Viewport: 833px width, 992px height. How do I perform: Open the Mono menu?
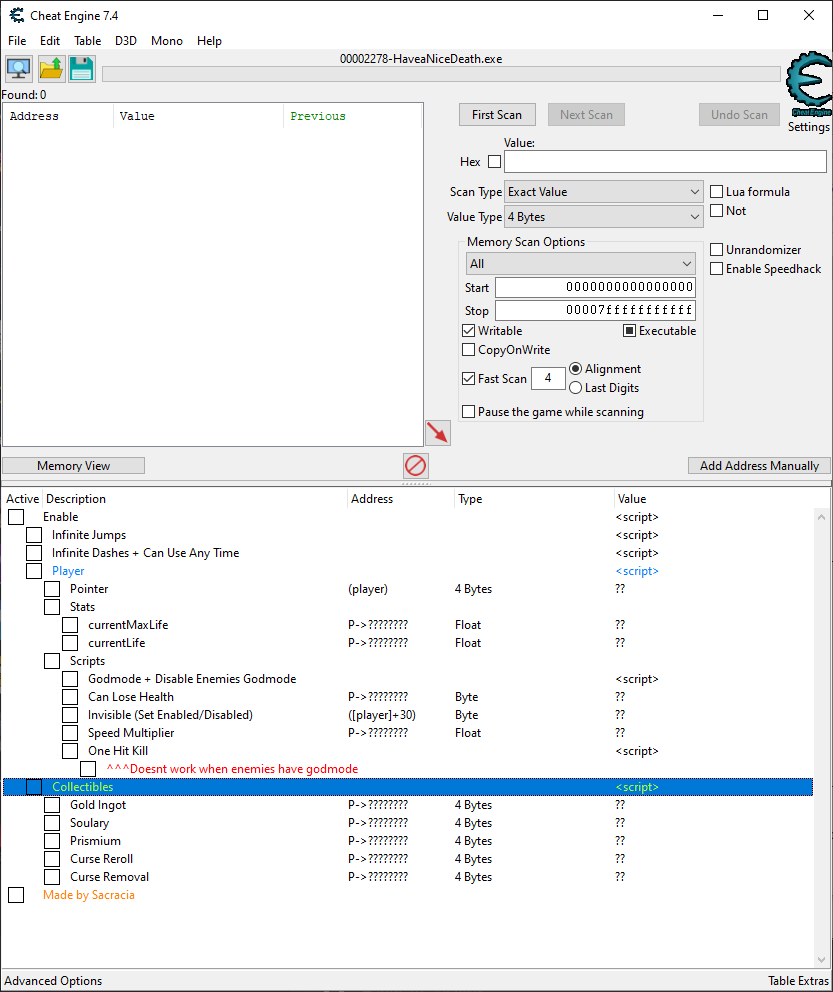tap(166, 41)
